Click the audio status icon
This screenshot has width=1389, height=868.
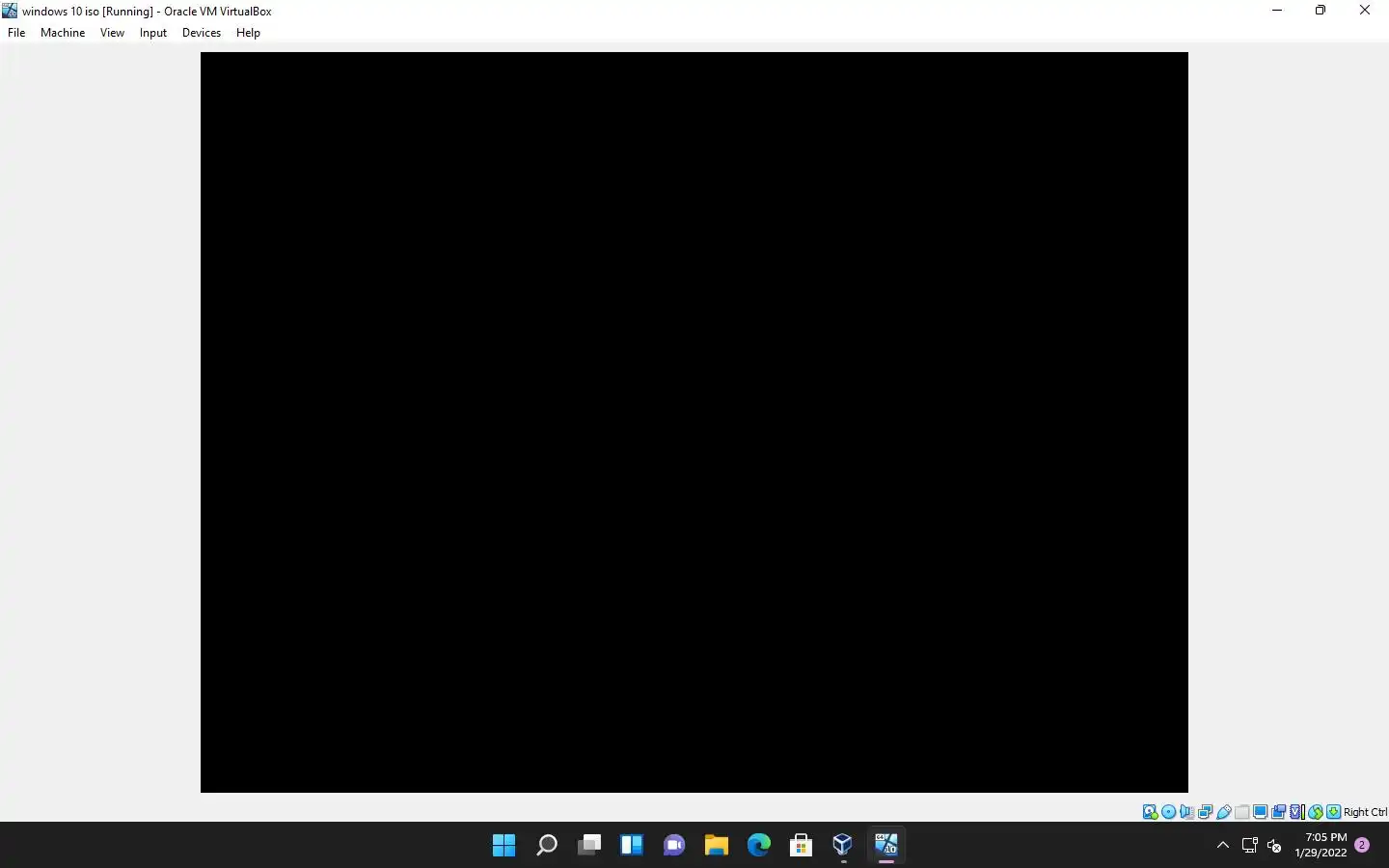1186,812
